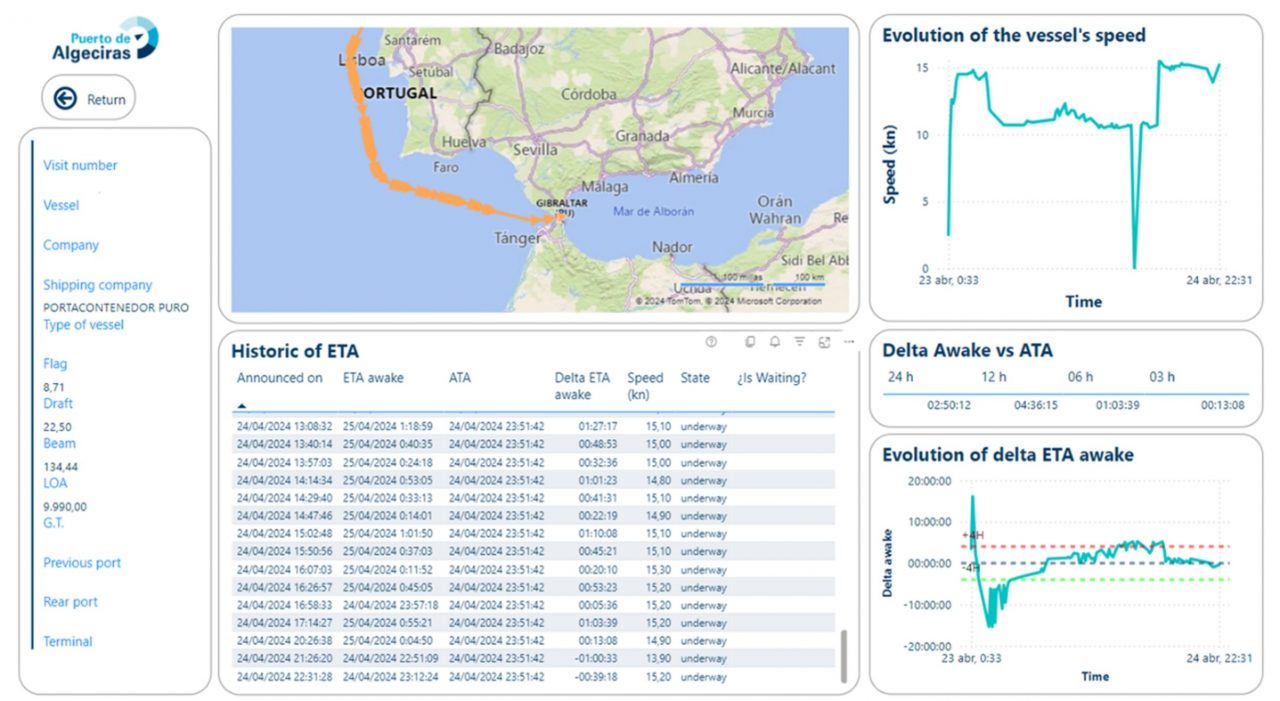
Task: Sort by the Announced on column
Action: tap(280, 378)
